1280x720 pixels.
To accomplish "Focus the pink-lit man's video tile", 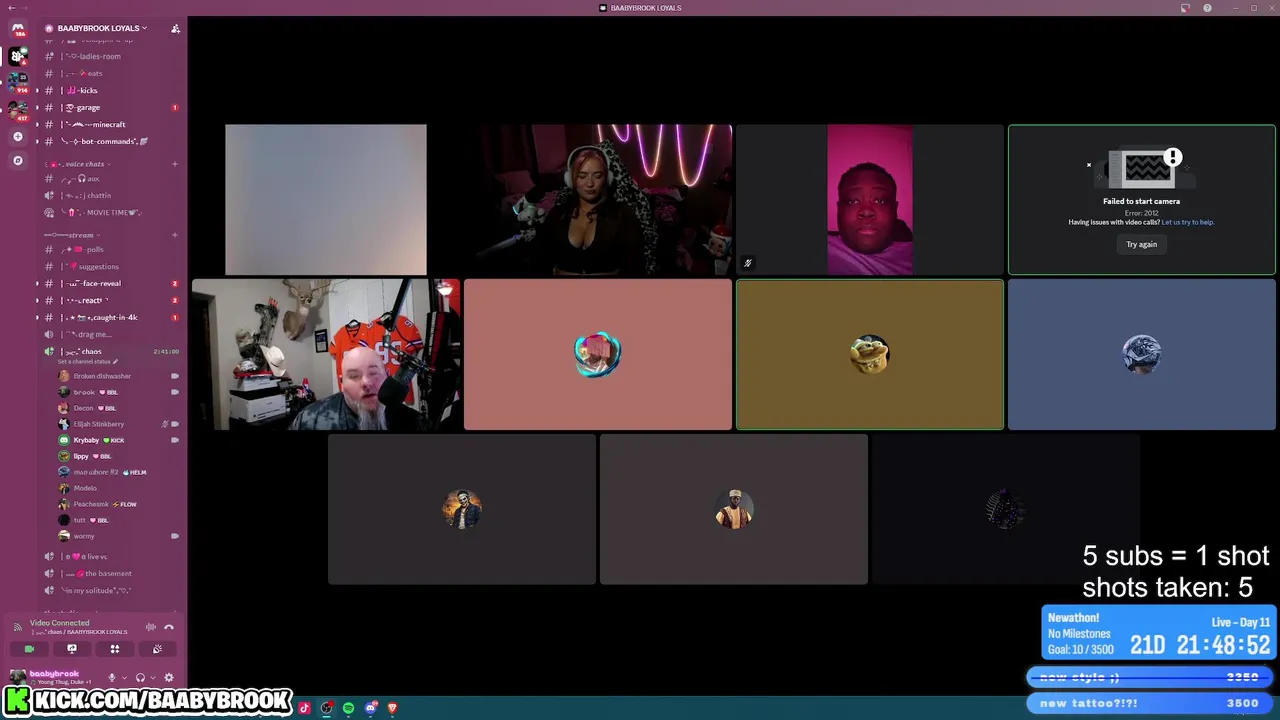I will (x=870, y=199).
